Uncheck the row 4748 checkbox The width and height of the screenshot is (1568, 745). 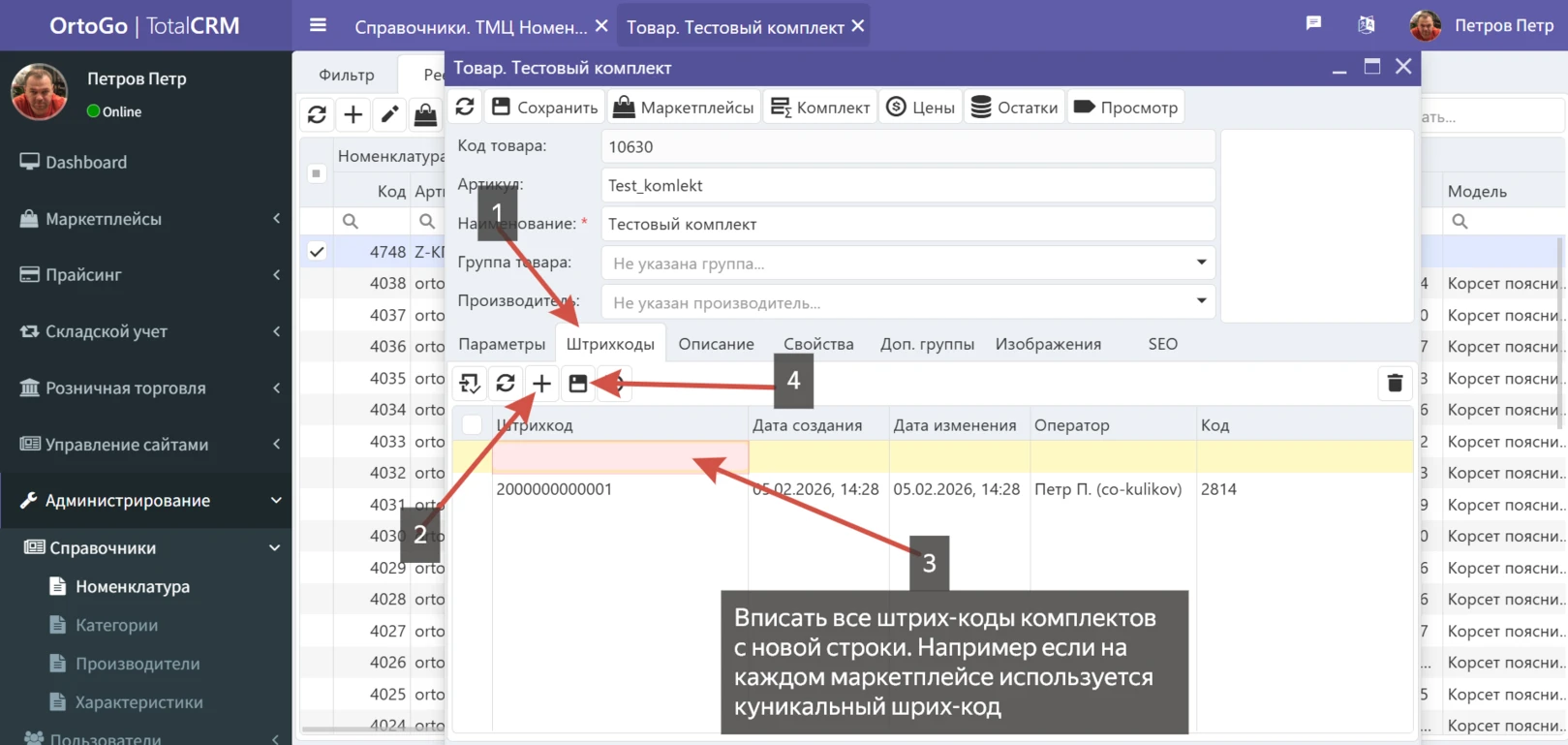[x=317, y=252]
